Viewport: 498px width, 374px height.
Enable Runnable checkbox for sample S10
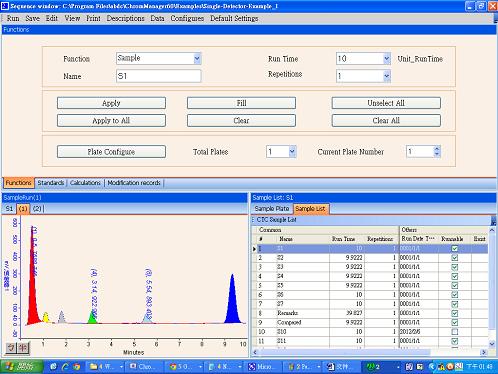(x=454, y=332)
